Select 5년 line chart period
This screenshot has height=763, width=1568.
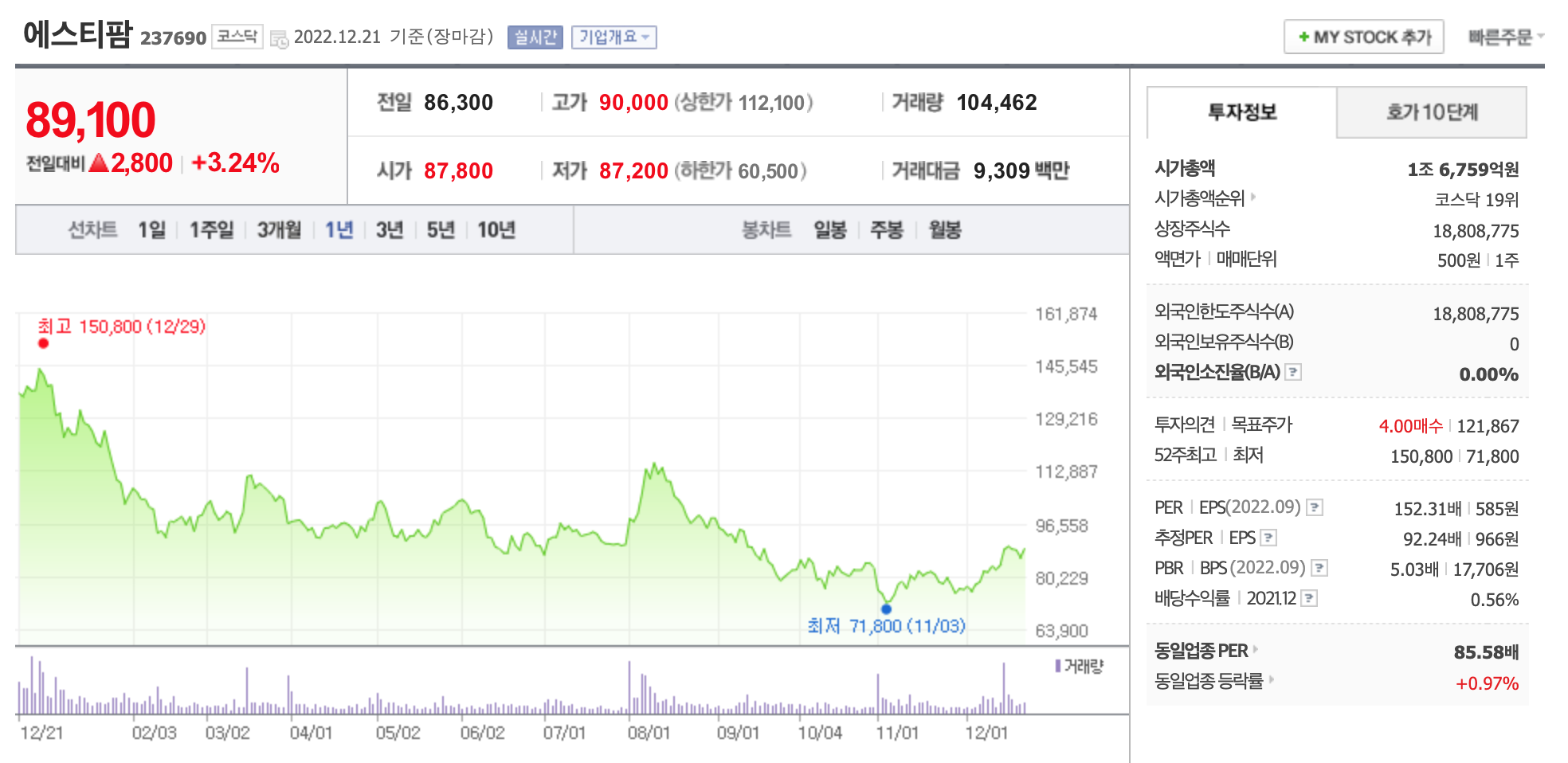coord(441,230)
